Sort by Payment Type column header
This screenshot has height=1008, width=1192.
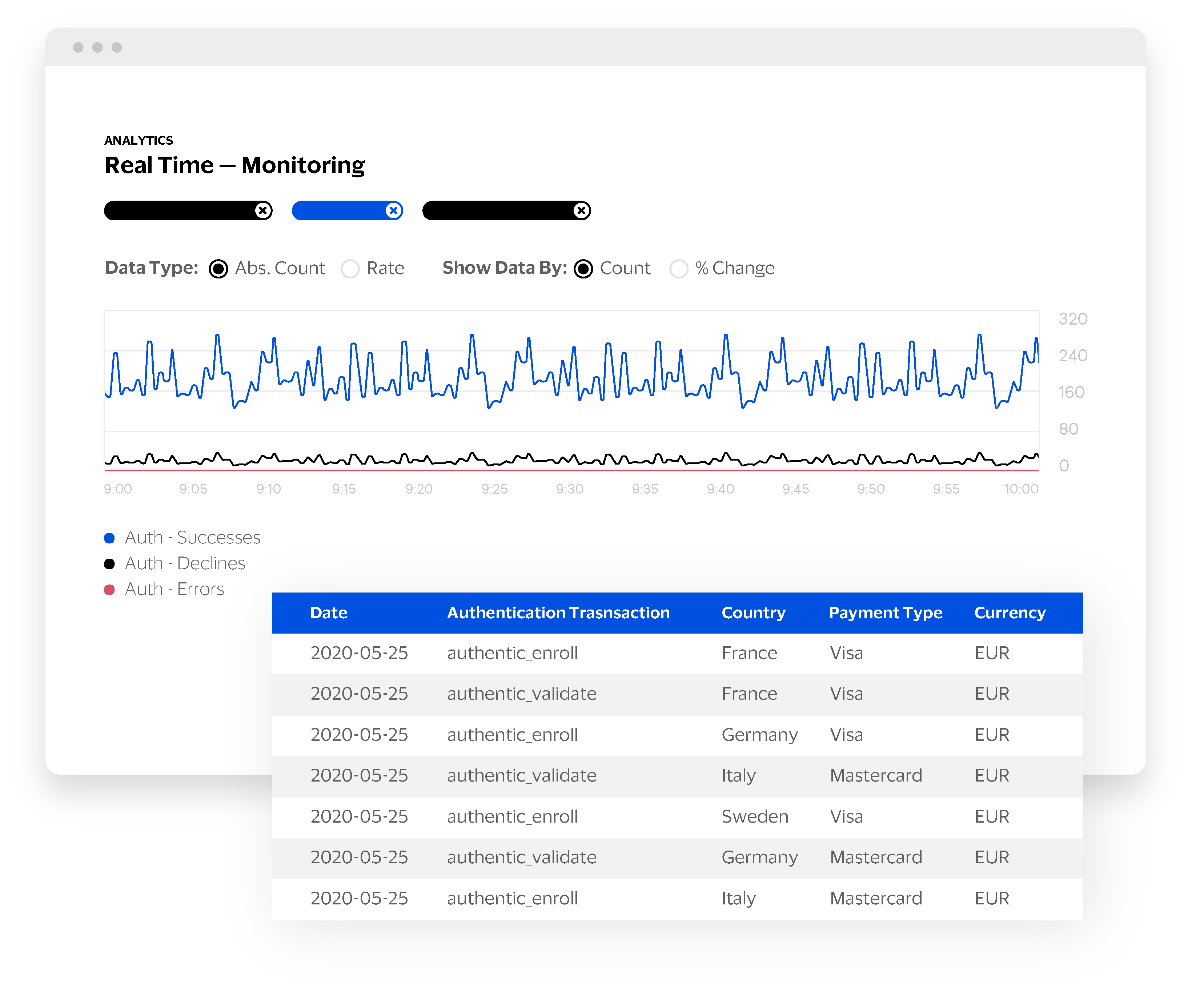884,613
